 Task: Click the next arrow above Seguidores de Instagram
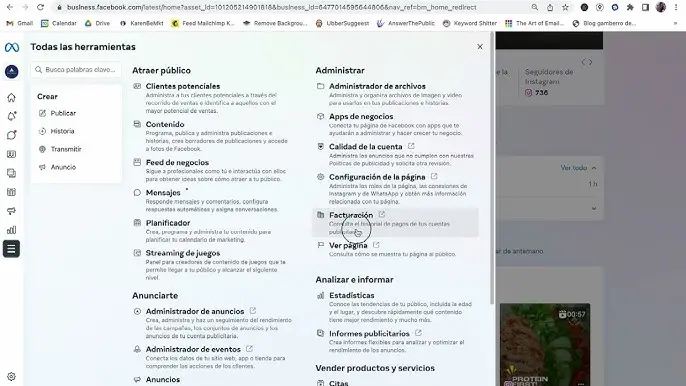coord(591,62)
